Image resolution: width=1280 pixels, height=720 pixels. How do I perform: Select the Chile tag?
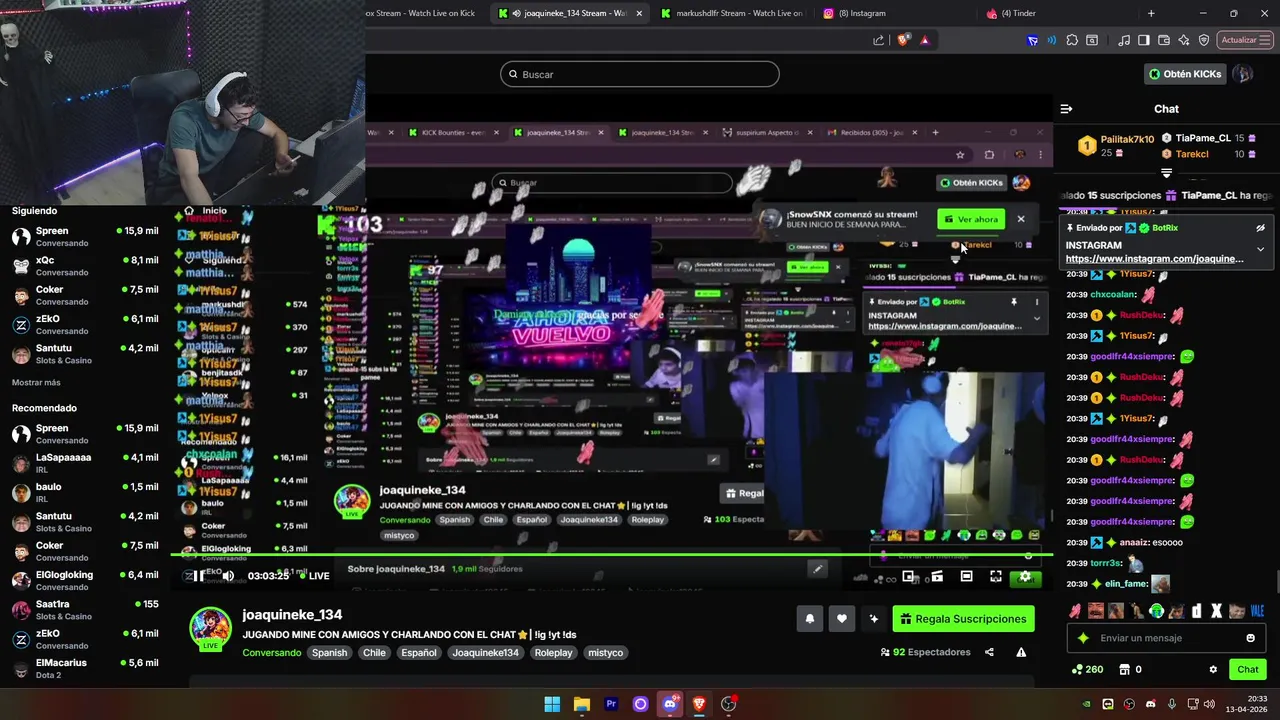(x=374, y=653)
